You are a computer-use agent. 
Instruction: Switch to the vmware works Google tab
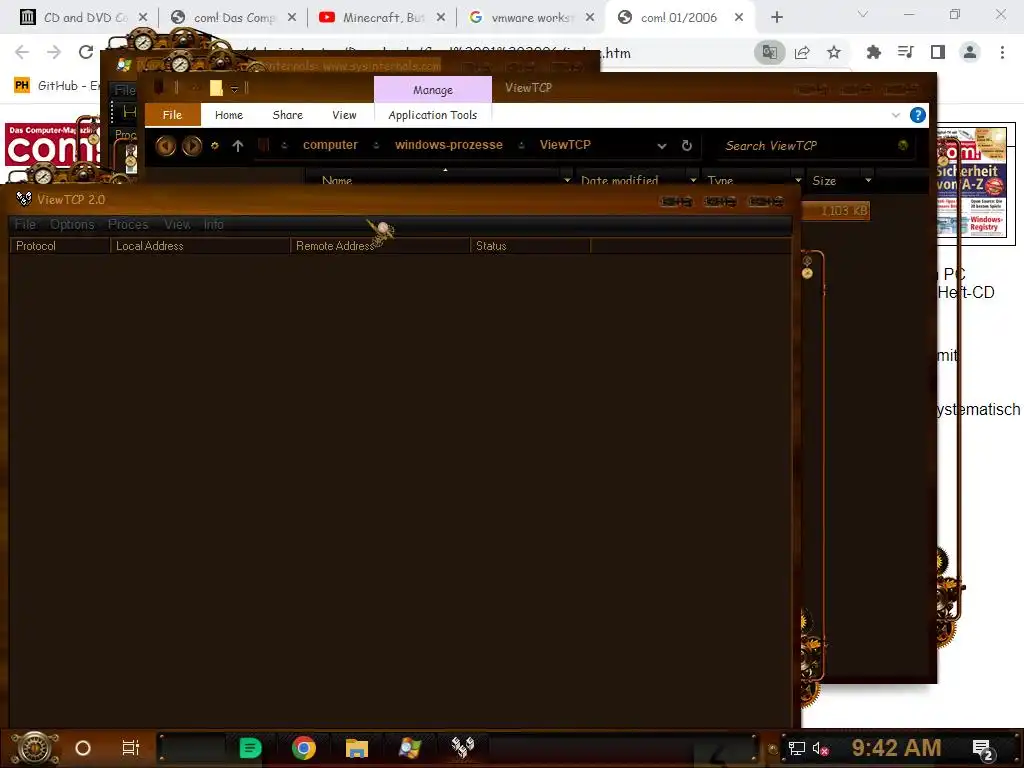point(532,18)
